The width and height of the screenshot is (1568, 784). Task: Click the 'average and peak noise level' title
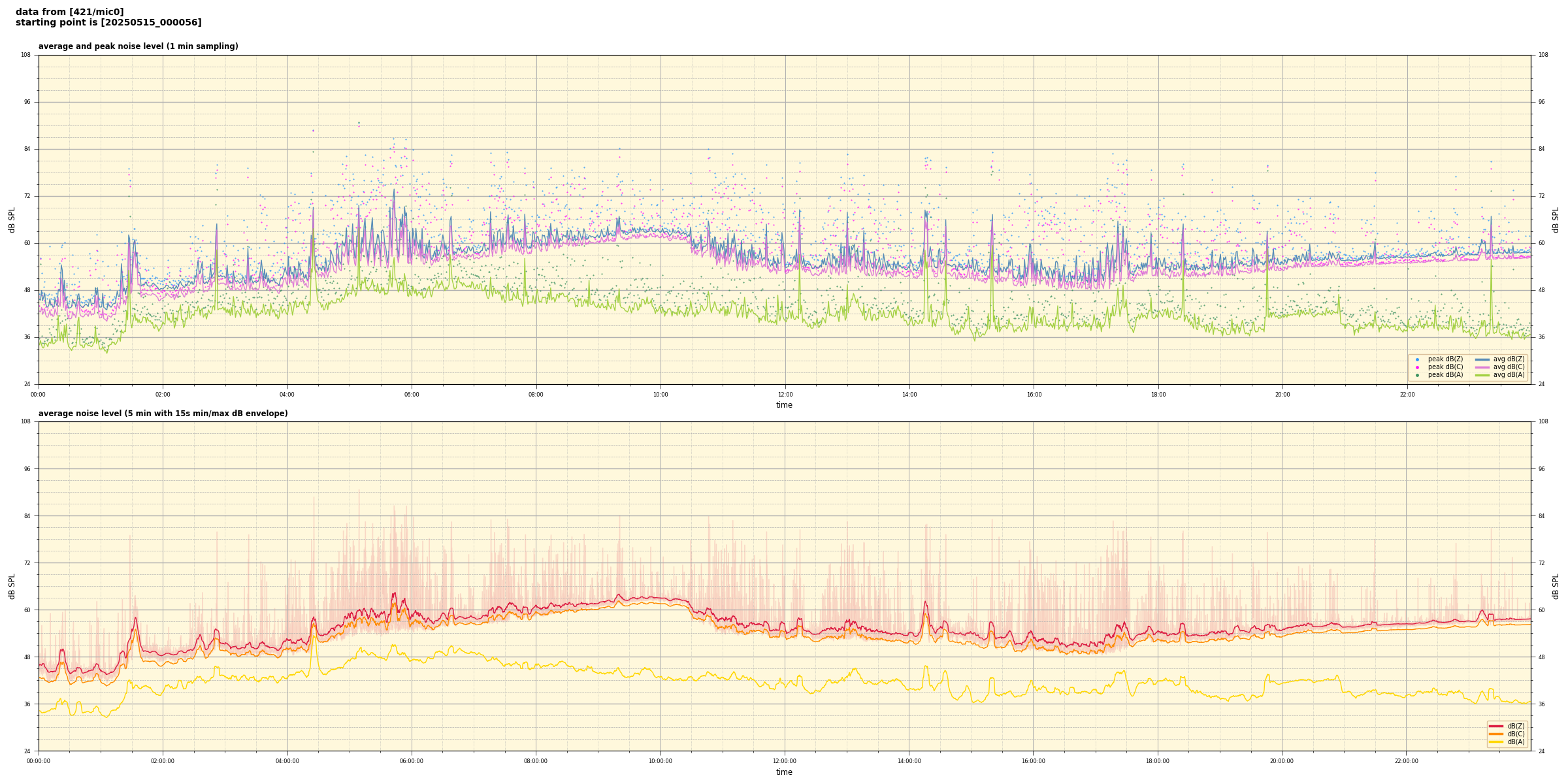tap(138, 46)
